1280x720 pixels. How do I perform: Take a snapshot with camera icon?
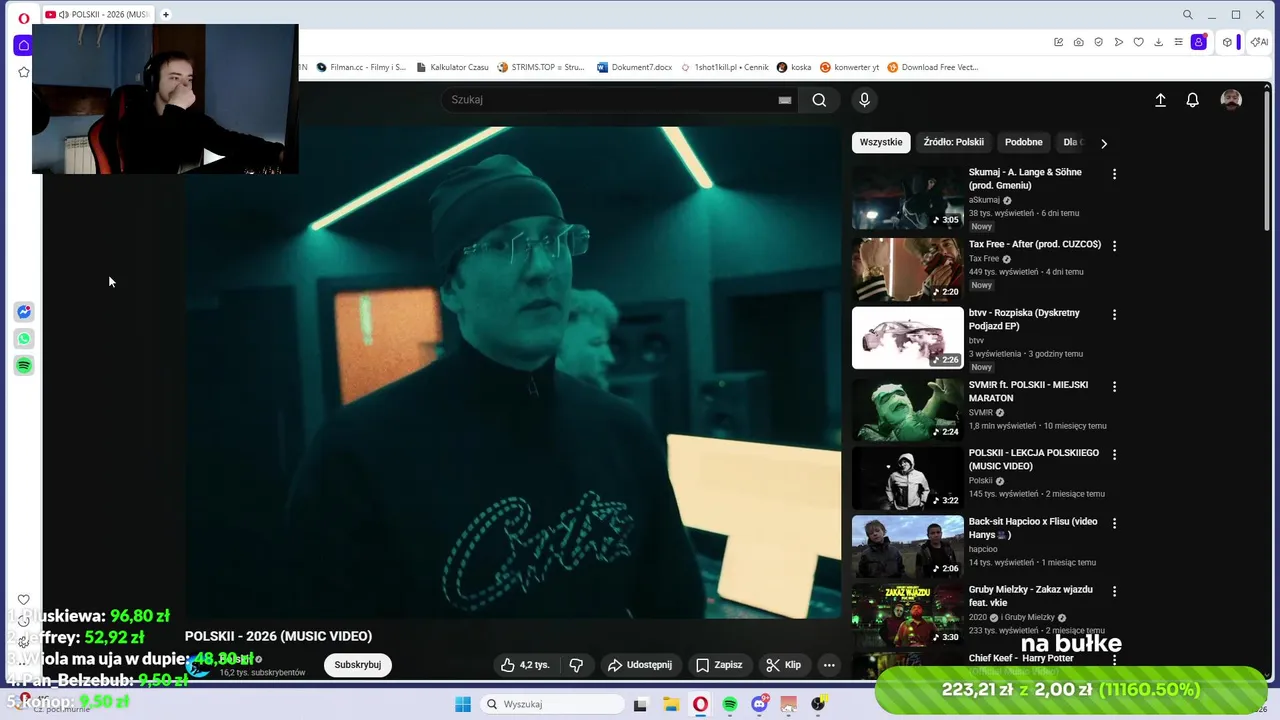coord(1078,42)
